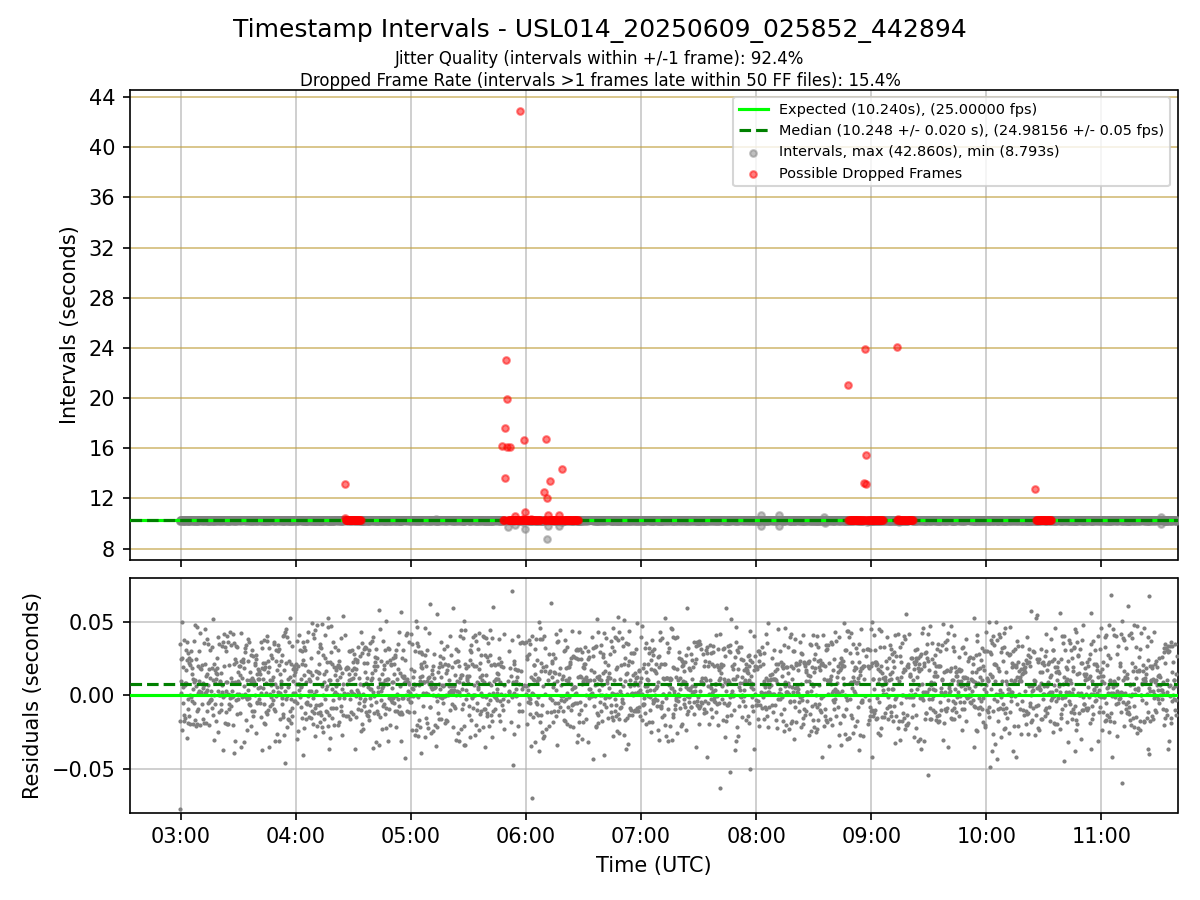
Task: Click the gray marker sample in the legend
Action: pyautogui.click(x=754, y=152)
